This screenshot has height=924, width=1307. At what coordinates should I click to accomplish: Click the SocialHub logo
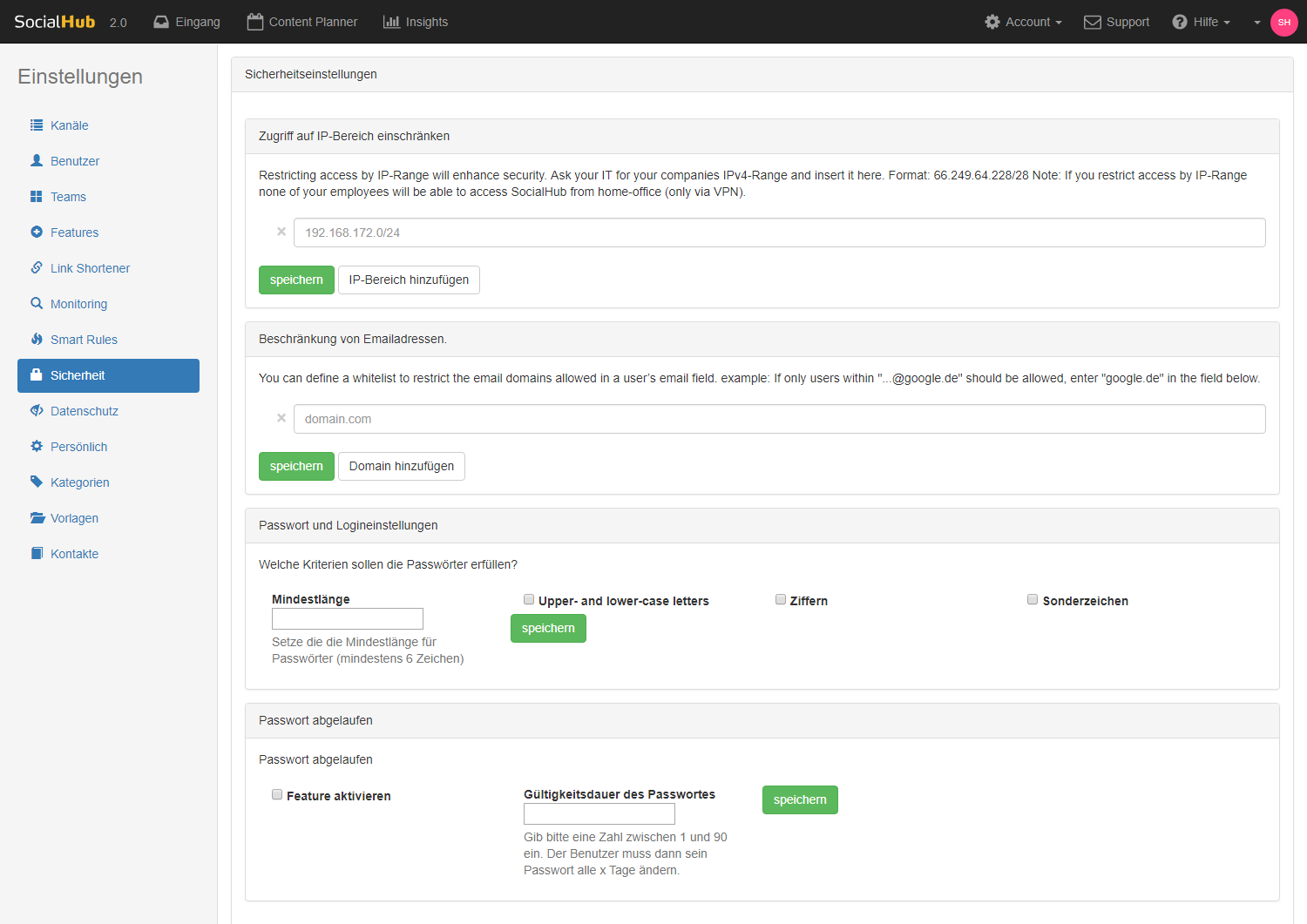coord(55,22)
